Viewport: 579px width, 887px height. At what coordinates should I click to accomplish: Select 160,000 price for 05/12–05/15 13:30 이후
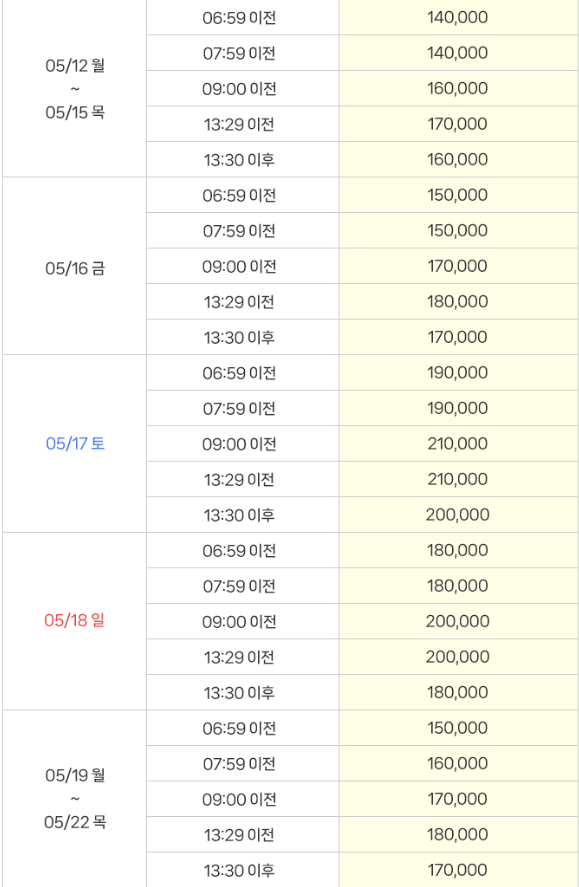coord(457,160)
